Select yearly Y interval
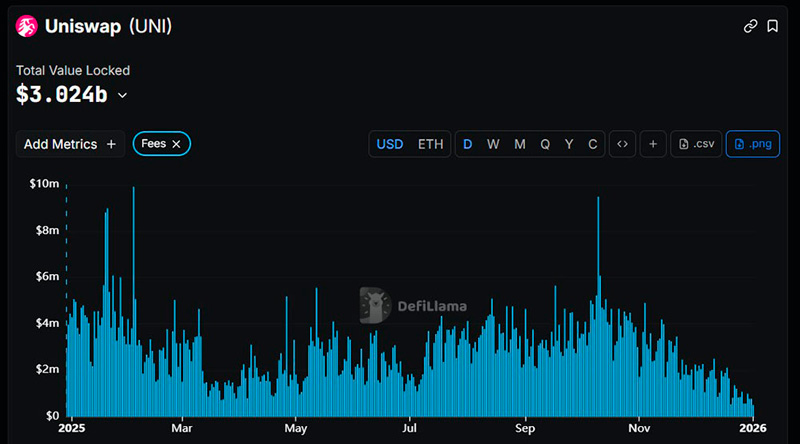 [x=569, y=144]
